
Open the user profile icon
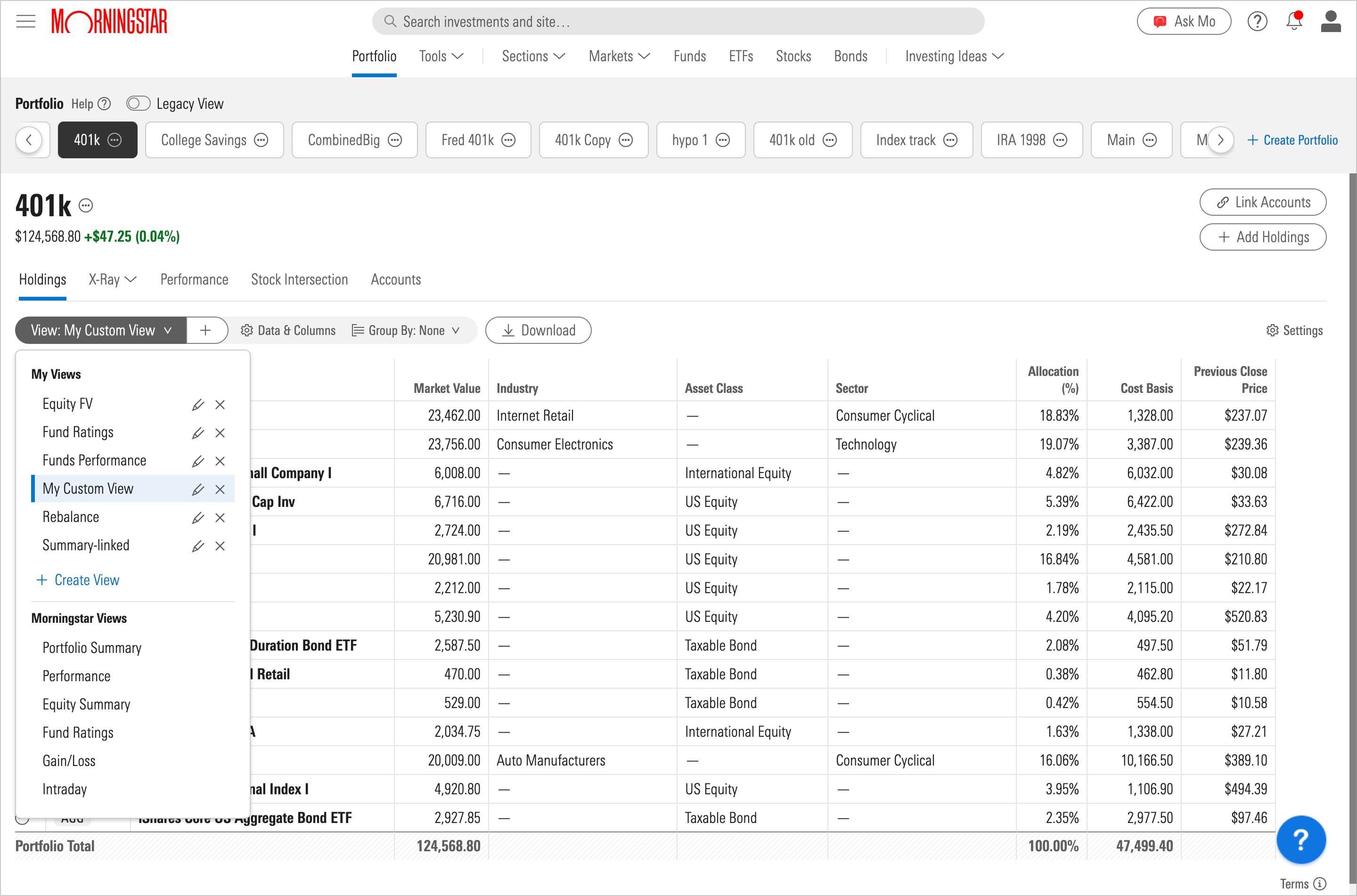(x=1331, y=22)
